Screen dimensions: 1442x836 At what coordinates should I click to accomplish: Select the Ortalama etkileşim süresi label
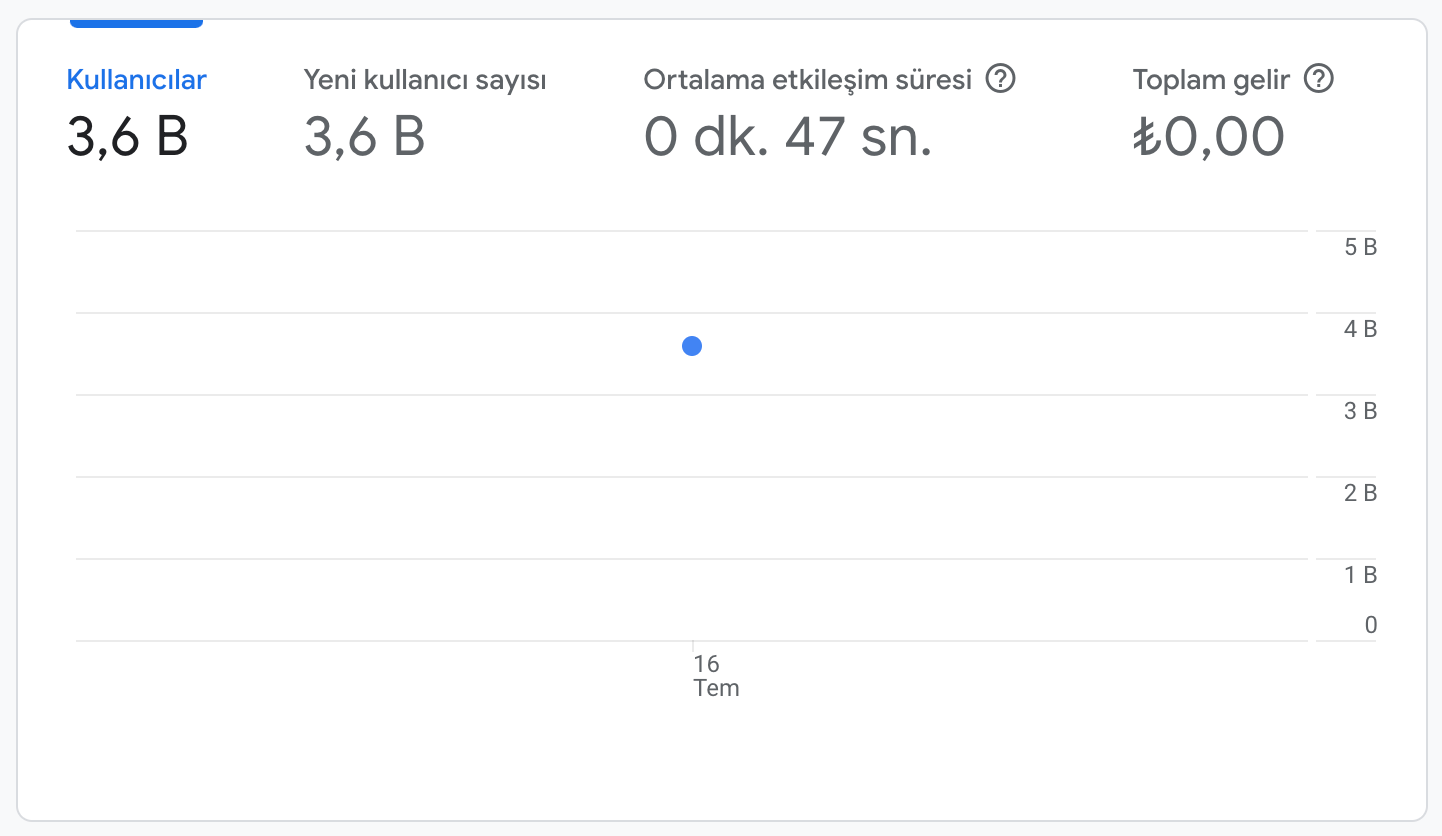point(808,80)
